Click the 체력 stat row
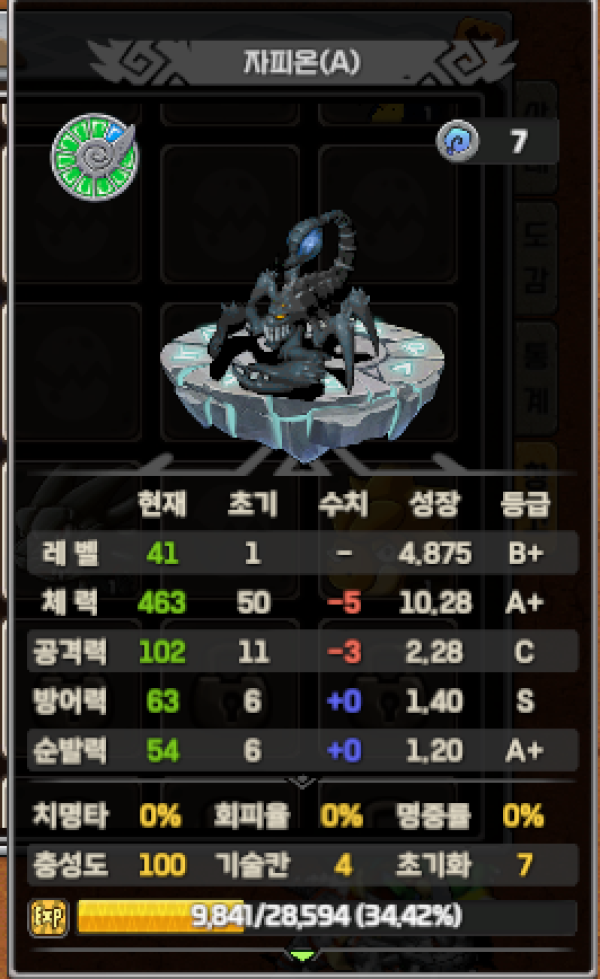Image resolution: width=600 pixels, height=979 pixels. (303, 602)
